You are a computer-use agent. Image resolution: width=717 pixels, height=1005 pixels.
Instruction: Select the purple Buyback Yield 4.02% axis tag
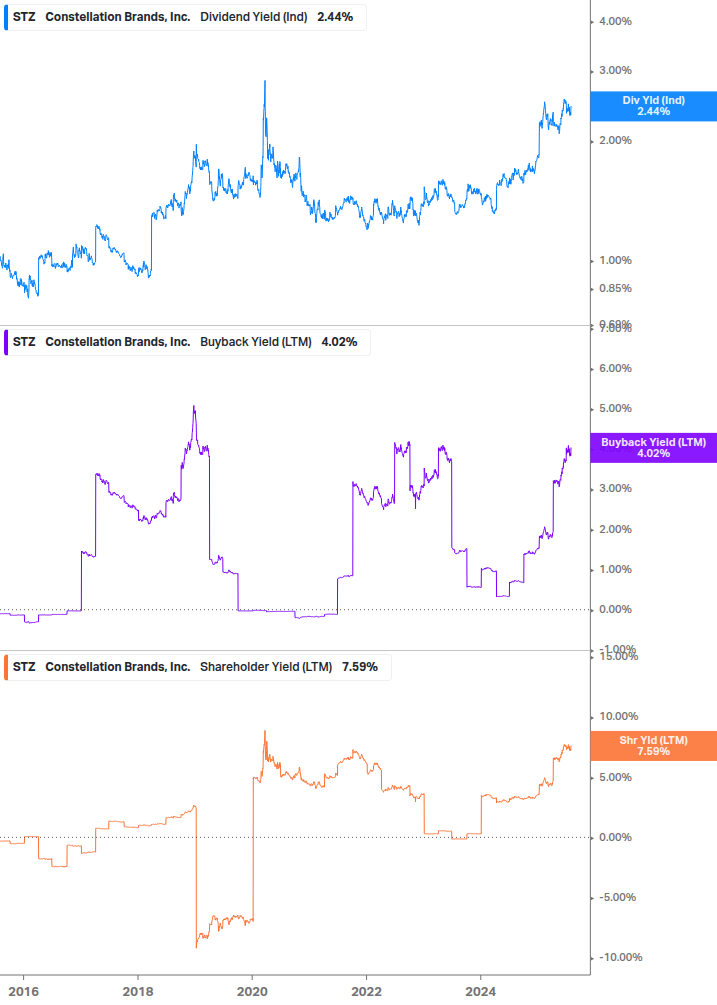(x=654, y=448)
